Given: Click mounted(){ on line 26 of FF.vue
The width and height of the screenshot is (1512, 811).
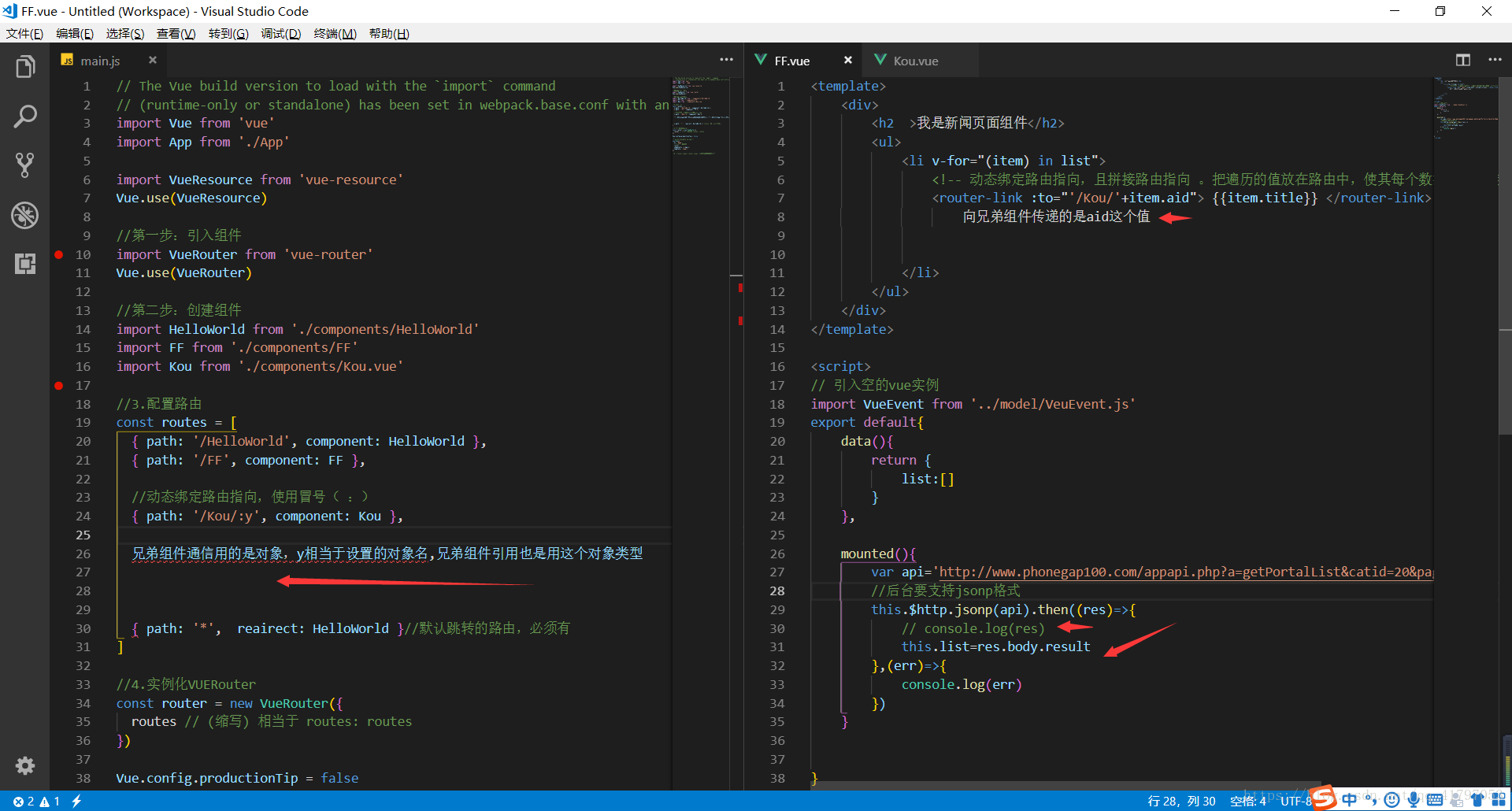Looking at the screenshot, I should point(878,554).
